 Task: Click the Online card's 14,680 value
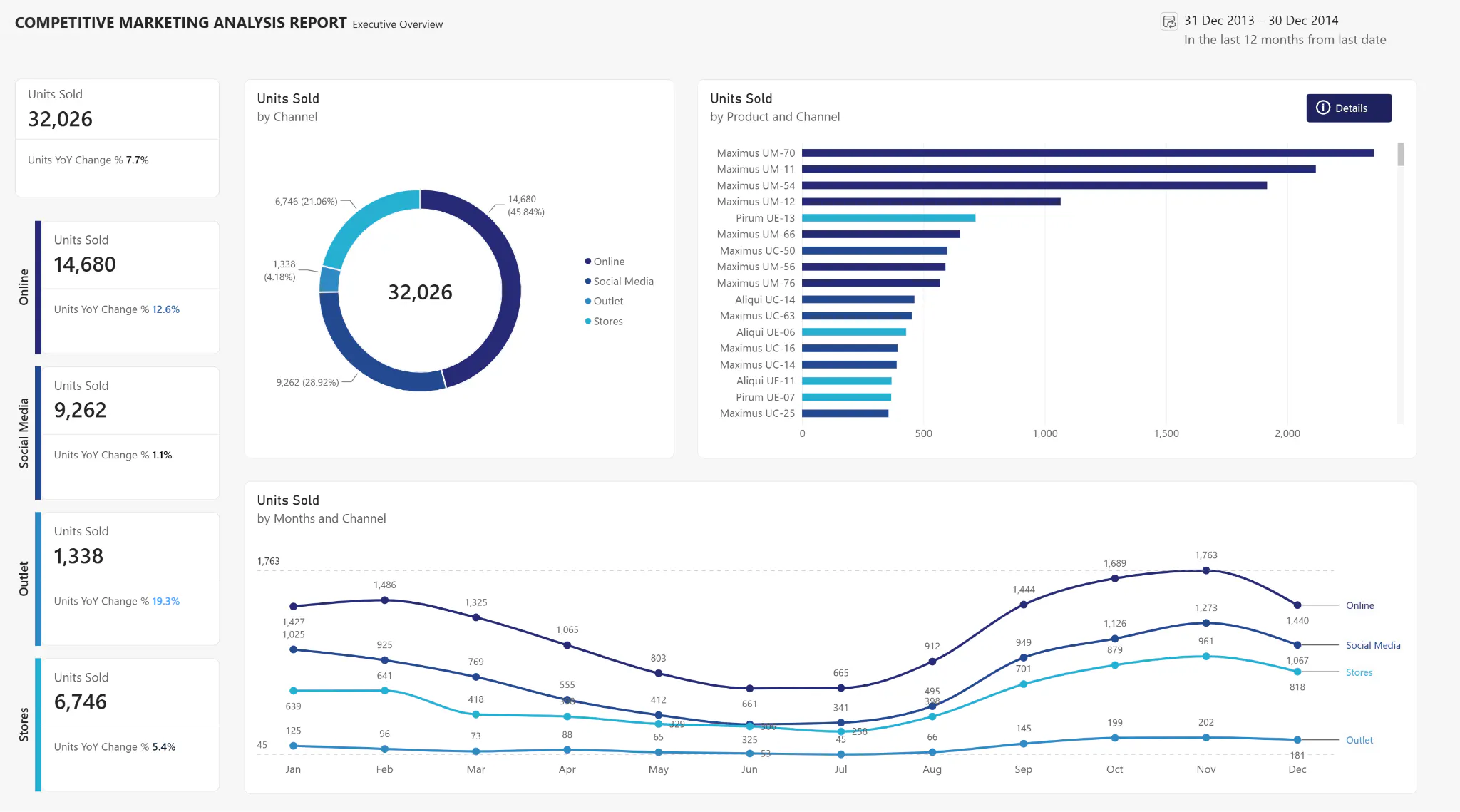point(85,264)
